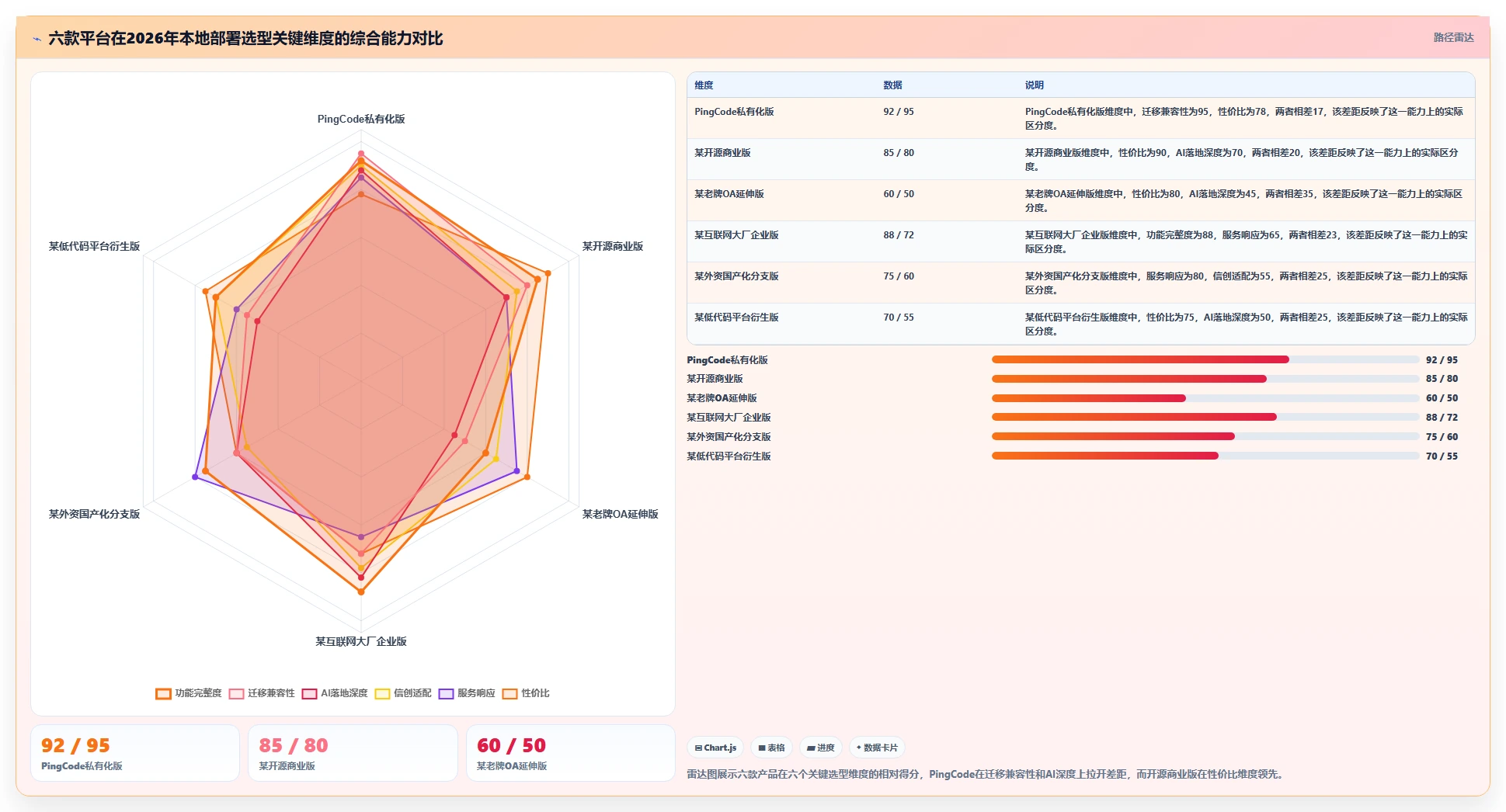Click the table description mentioning 两者相差35
Image resolution: width=1506 pixels, height=812 pixels.
point(1243,201)
